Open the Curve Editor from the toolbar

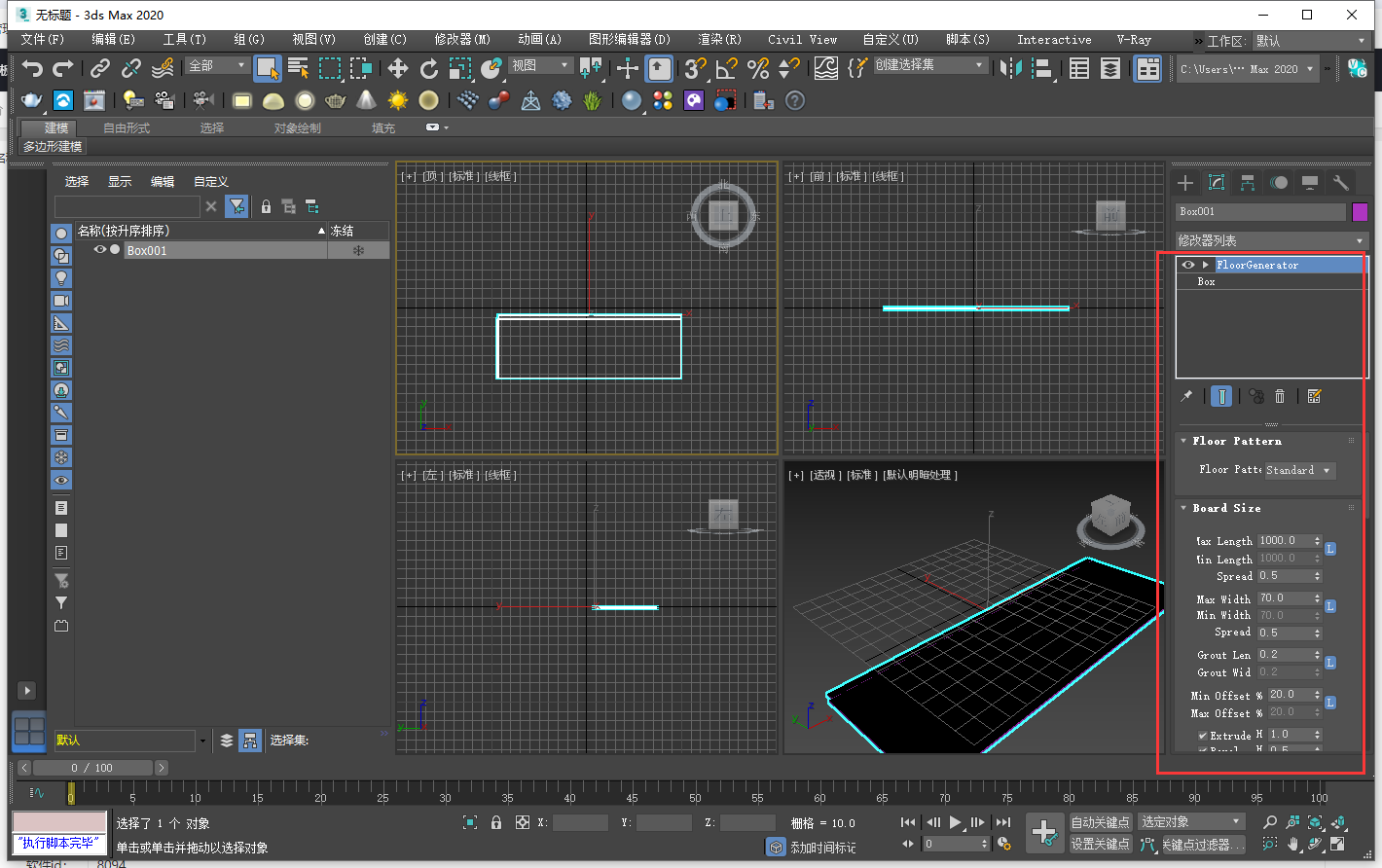(x=825, y=69)
